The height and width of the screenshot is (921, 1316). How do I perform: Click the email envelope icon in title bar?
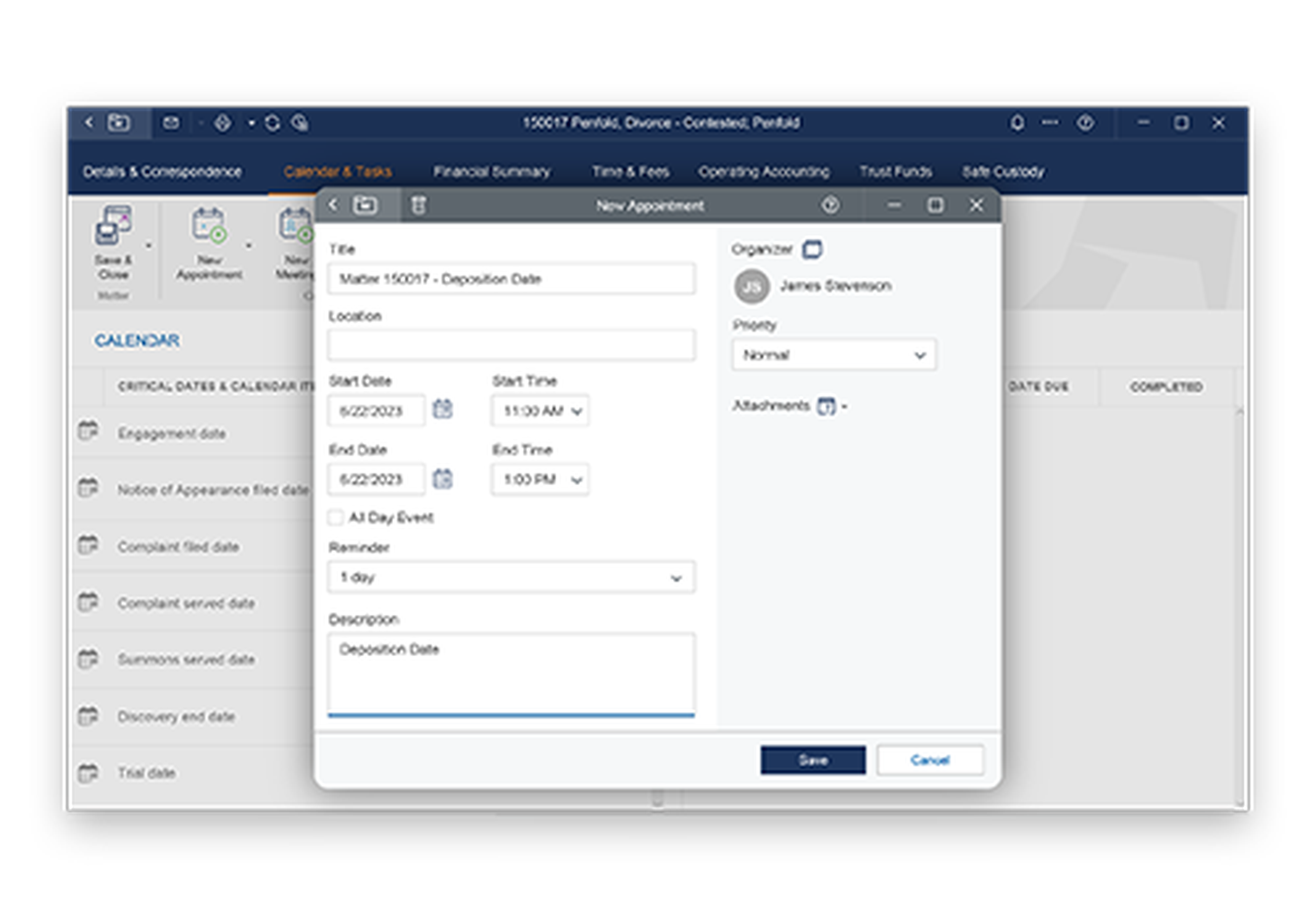(171, 123)
